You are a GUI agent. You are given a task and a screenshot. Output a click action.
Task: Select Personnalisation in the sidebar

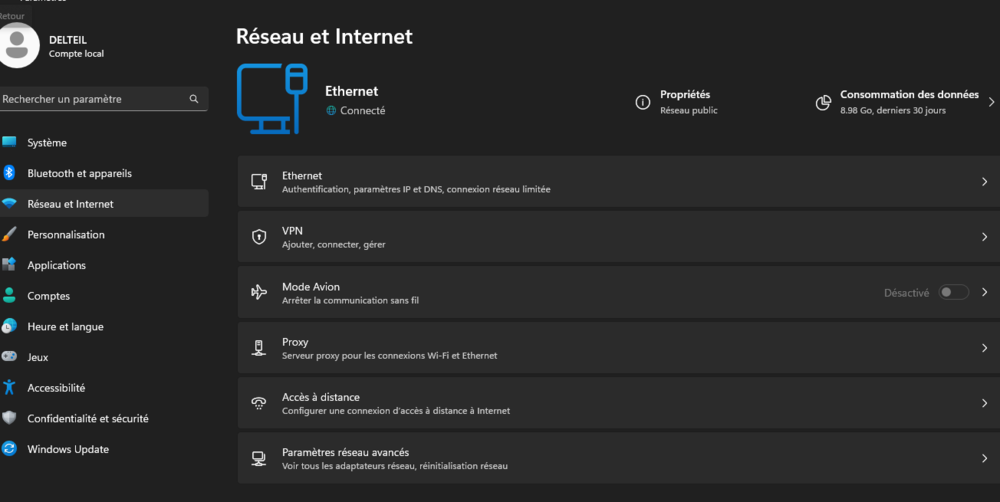pyautogui.click(x=66, y=235)
